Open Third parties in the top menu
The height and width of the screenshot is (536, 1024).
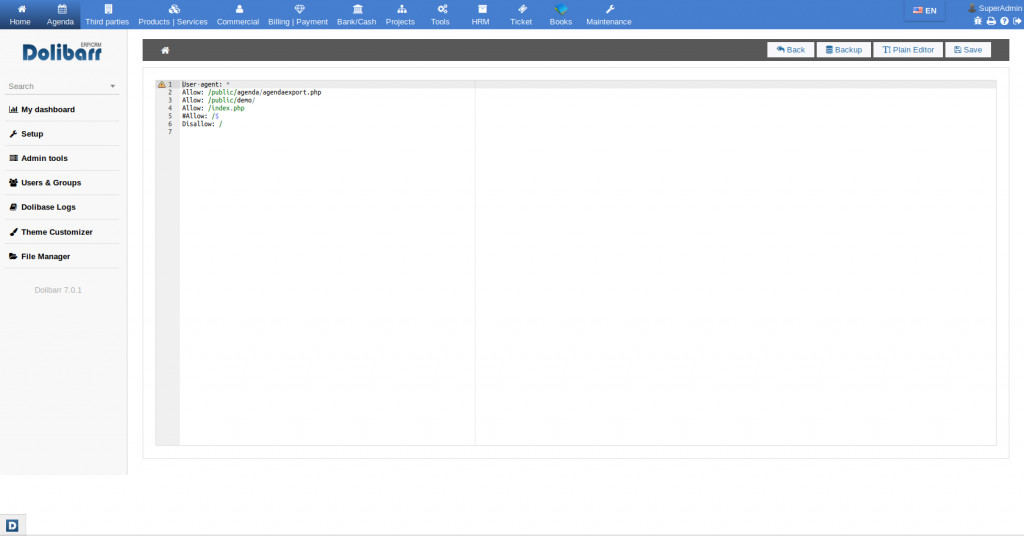coord(107,14)
